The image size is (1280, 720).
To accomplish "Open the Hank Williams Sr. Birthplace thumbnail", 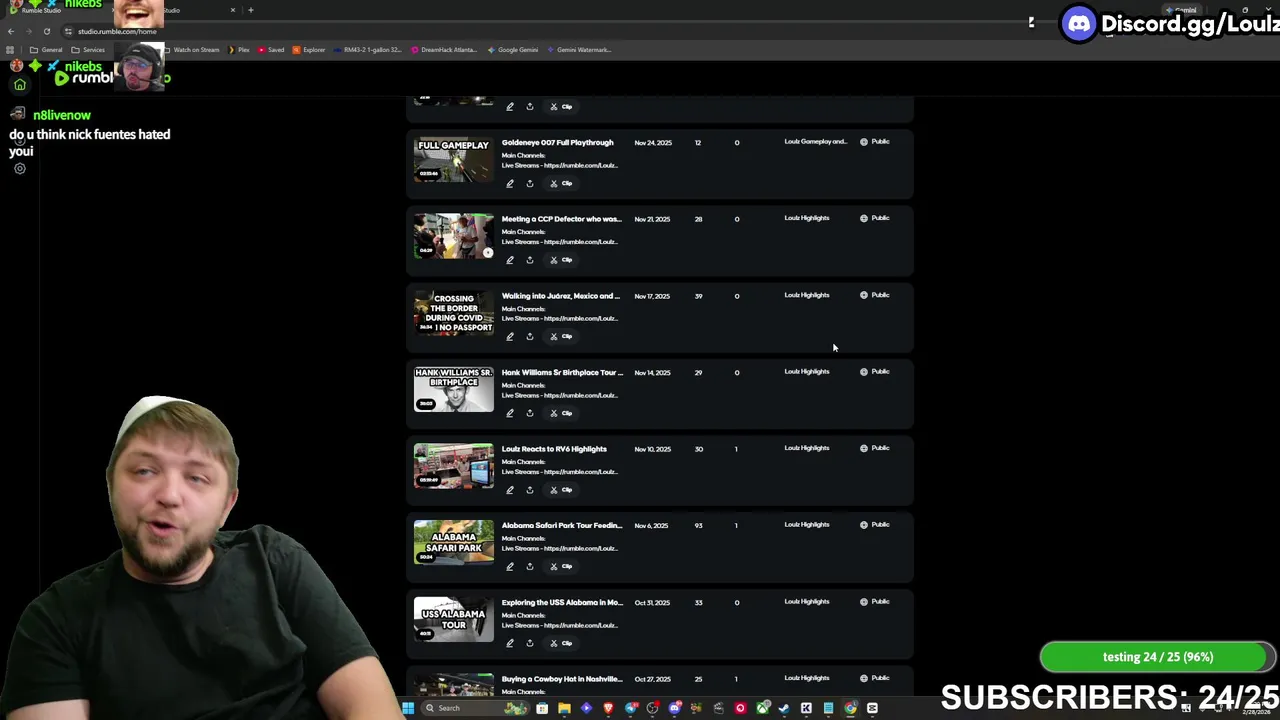I will [454, 389].
